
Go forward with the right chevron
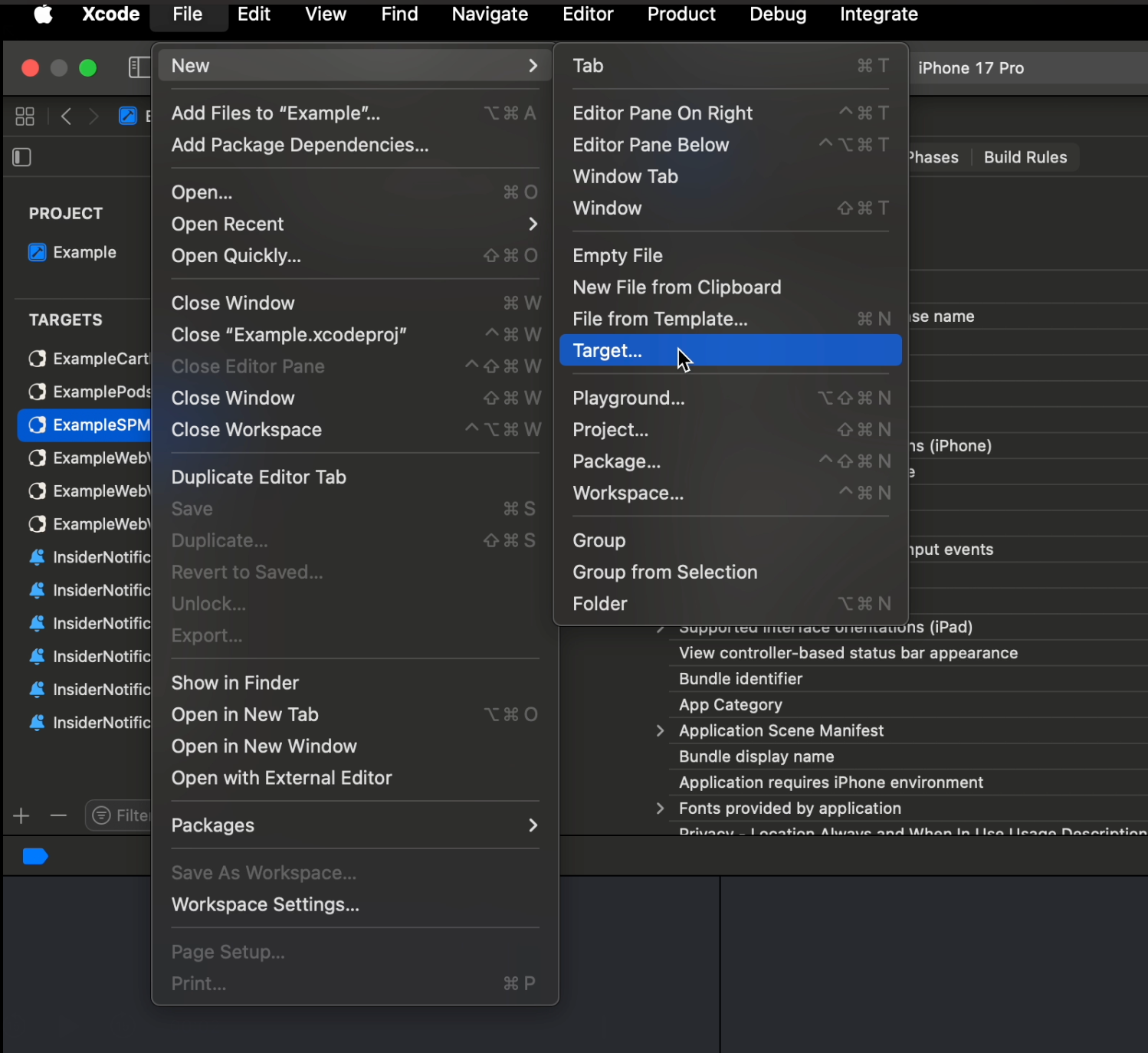[x=93, y=116]
